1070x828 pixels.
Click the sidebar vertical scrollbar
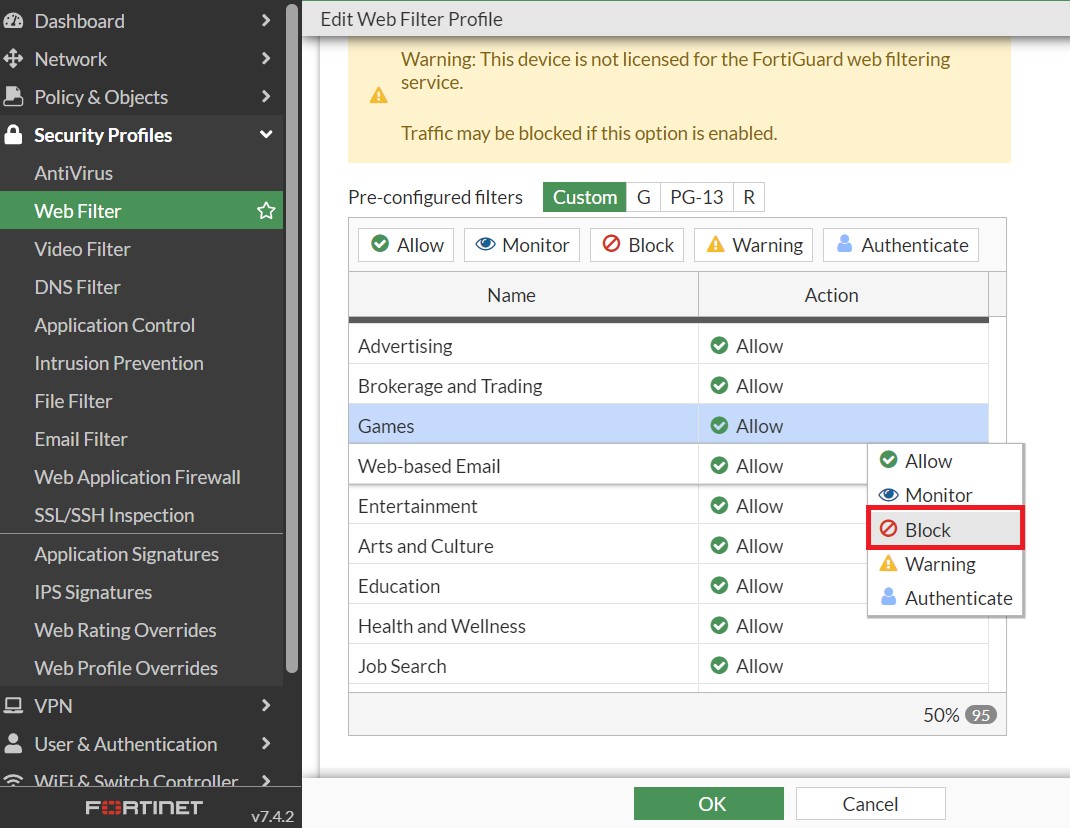[x=292, y=338]
